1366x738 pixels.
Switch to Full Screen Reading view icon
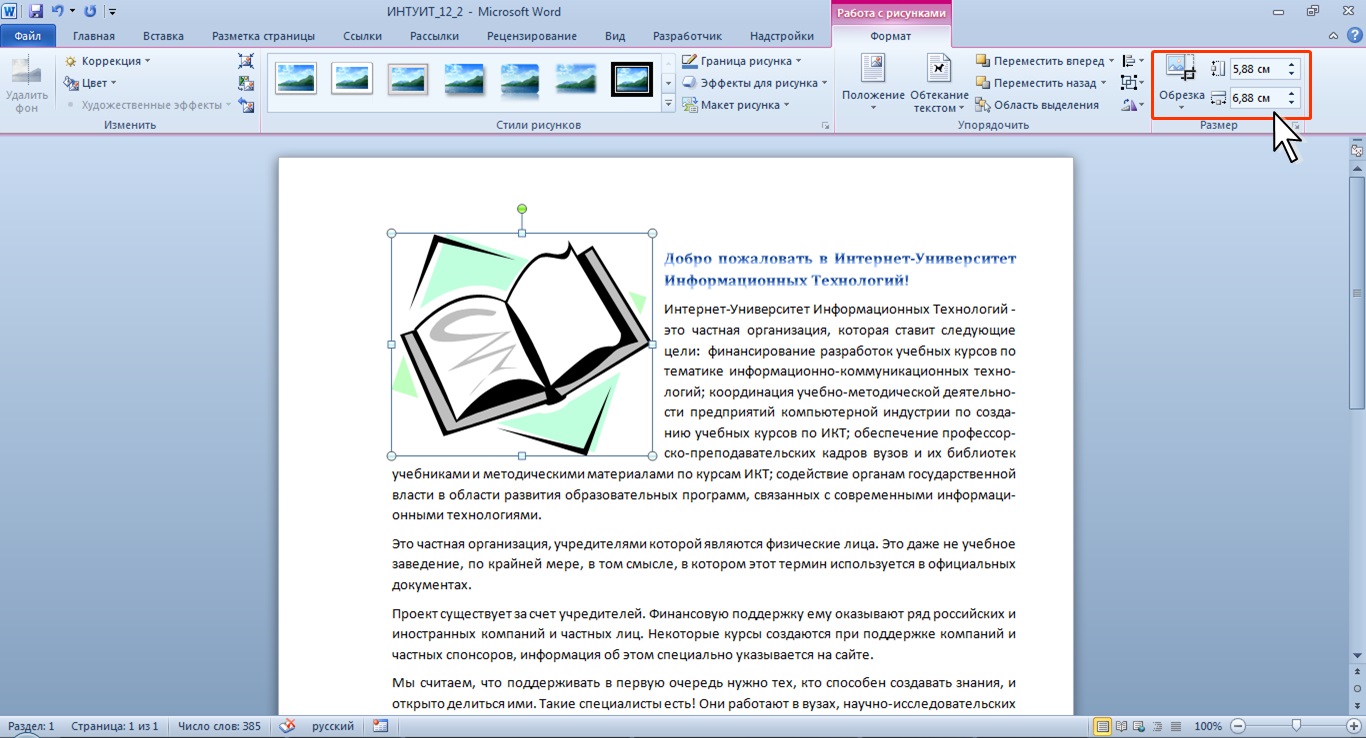pyautogui.click(x=1121, y=726)
